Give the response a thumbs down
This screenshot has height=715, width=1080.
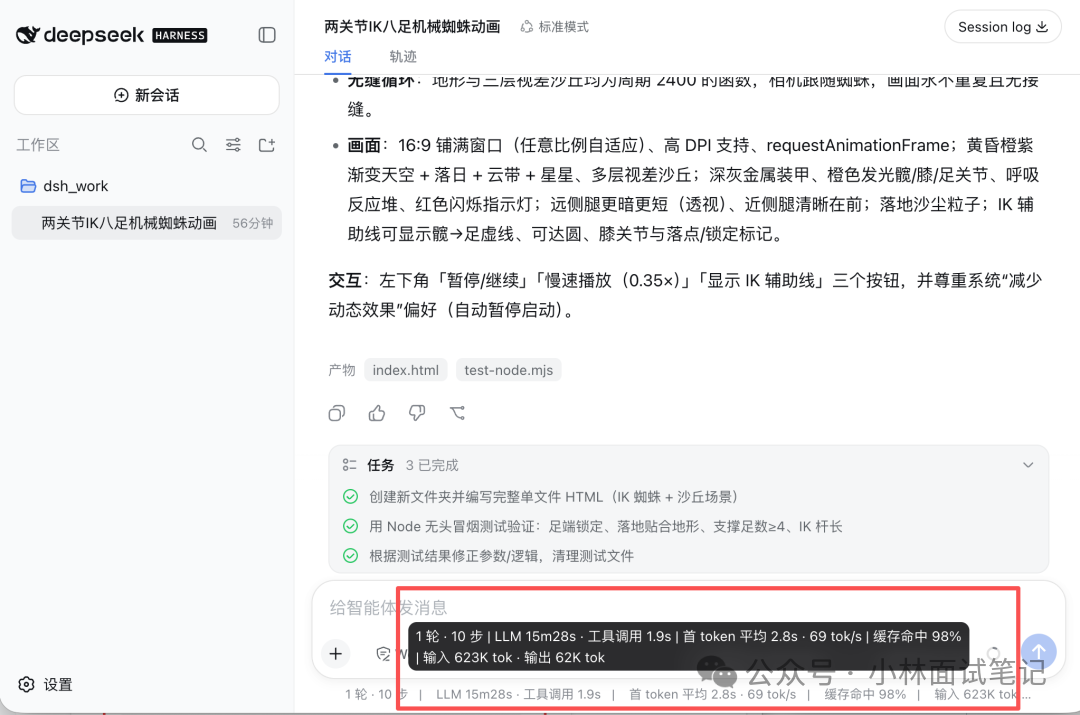(417, 413)
